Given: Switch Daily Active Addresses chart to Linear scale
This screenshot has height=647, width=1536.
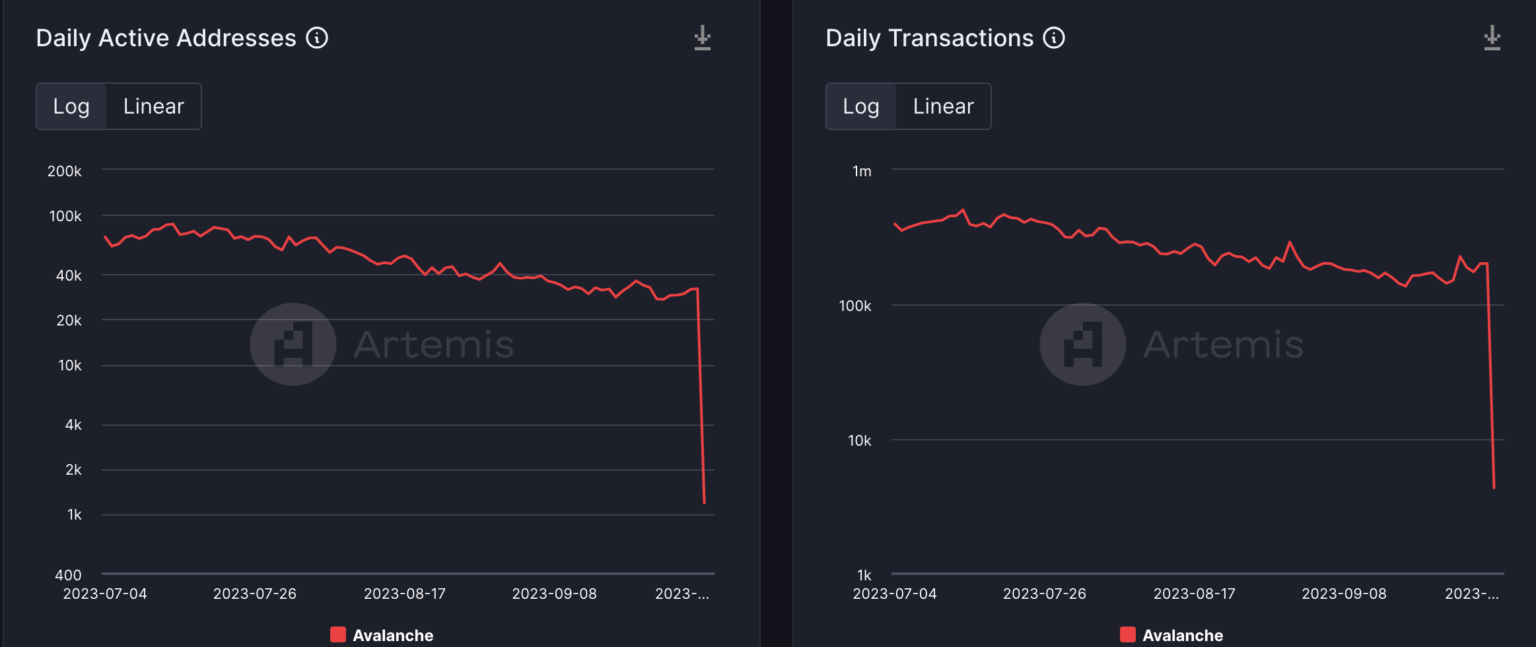Looking at the screenshot, I should coord(153,107).
